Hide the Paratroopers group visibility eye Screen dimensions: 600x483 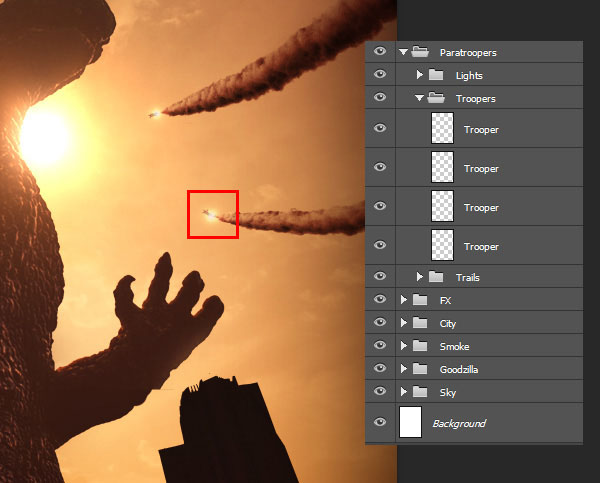tap(380, 51)
